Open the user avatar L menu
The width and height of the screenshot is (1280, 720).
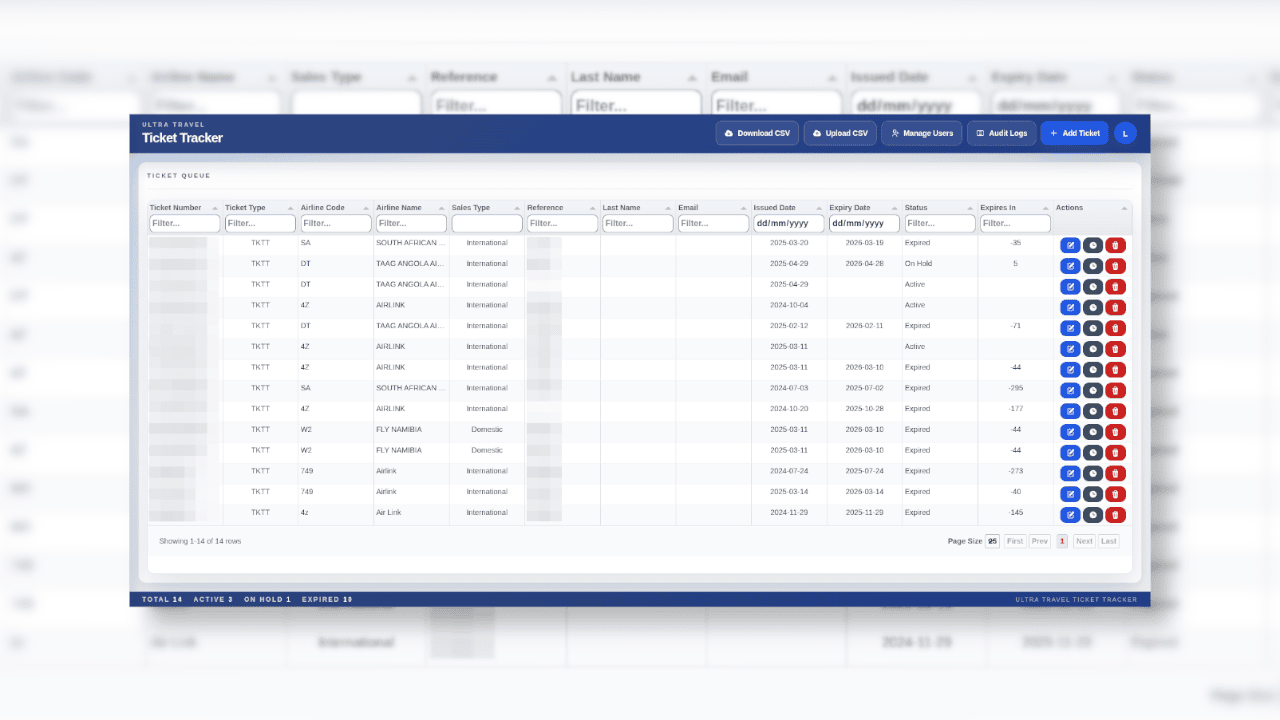[x=1125, y=133]
